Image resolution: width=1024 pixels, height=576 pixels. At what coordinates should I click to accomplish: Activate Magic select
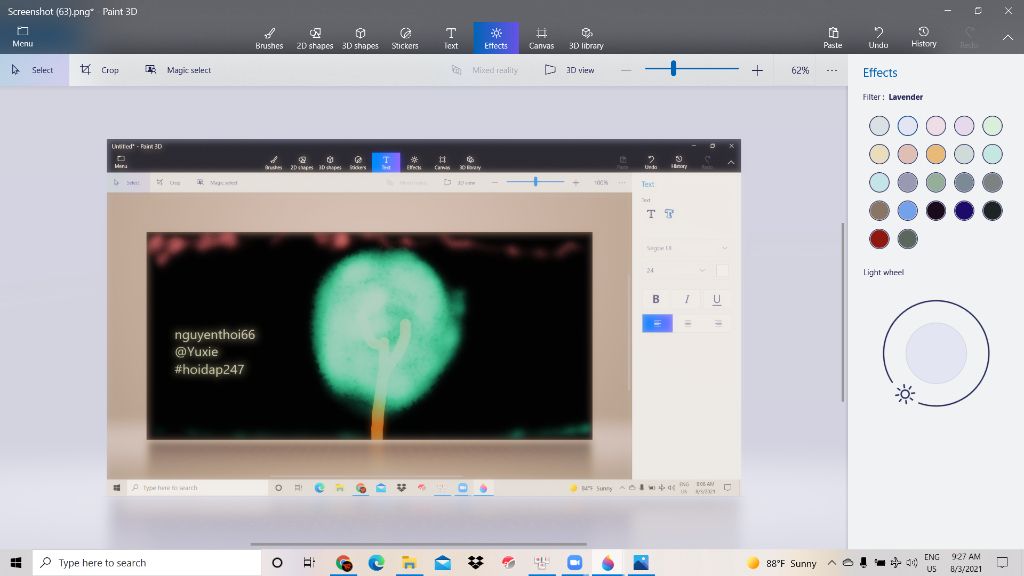point(178,70)
